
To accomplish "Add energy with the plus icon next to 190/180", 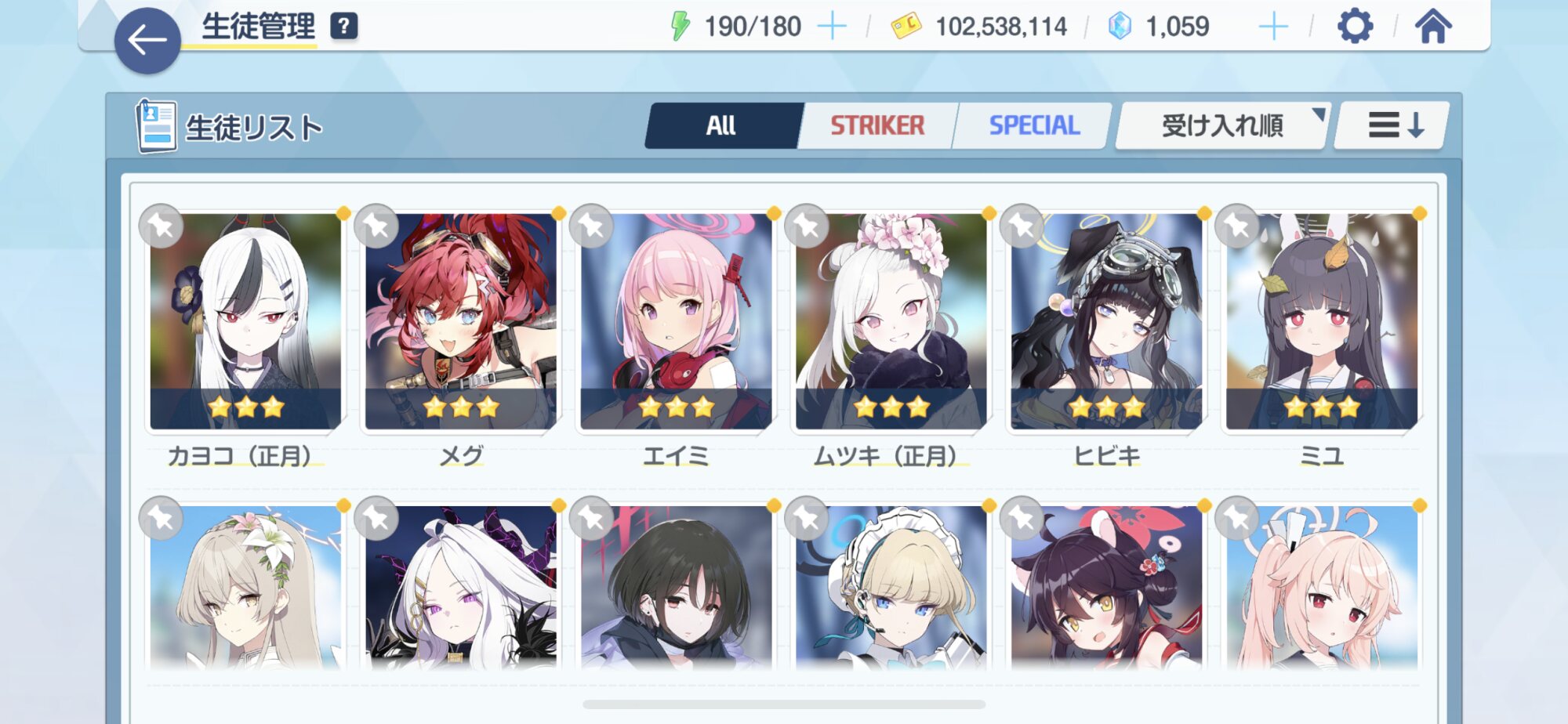I will coord(832,27).
